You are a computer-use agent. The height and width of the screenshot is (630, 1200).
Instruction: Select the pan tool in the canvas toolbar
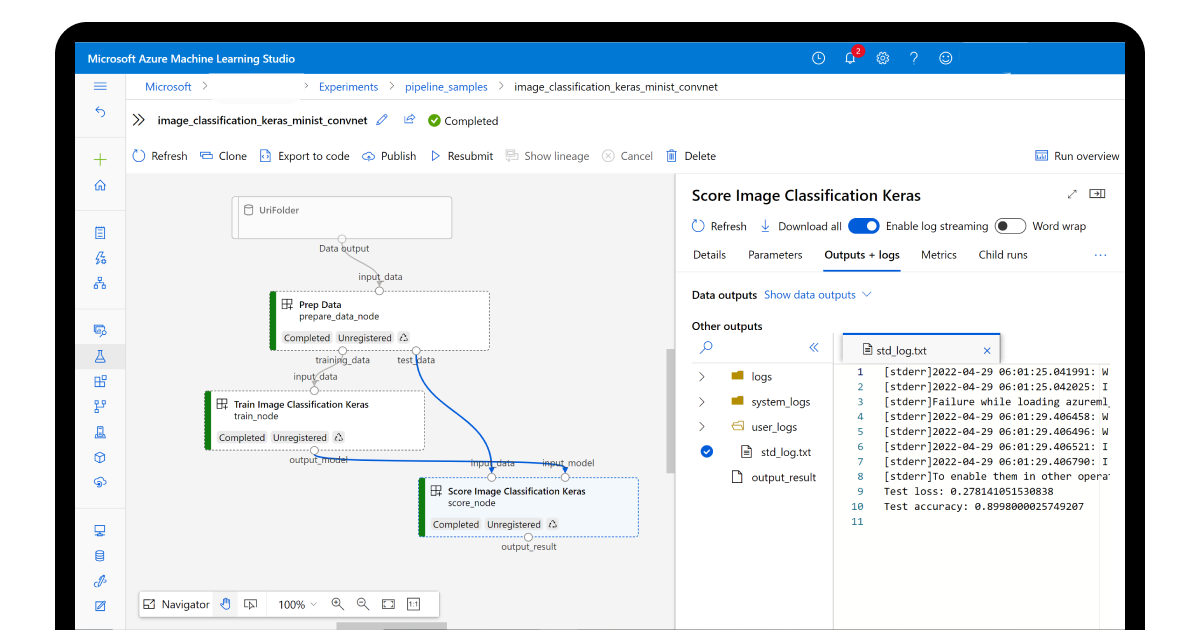pyautogui.click(x=225, y=604)
